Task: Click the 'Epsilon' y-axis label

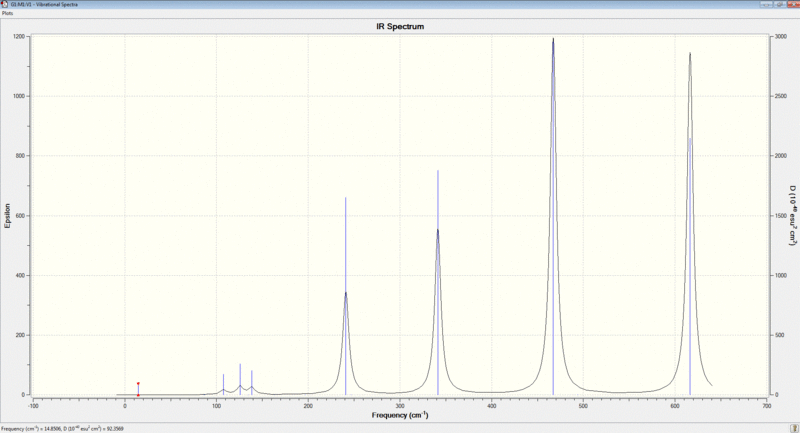Action: click(x=7, y=216)
